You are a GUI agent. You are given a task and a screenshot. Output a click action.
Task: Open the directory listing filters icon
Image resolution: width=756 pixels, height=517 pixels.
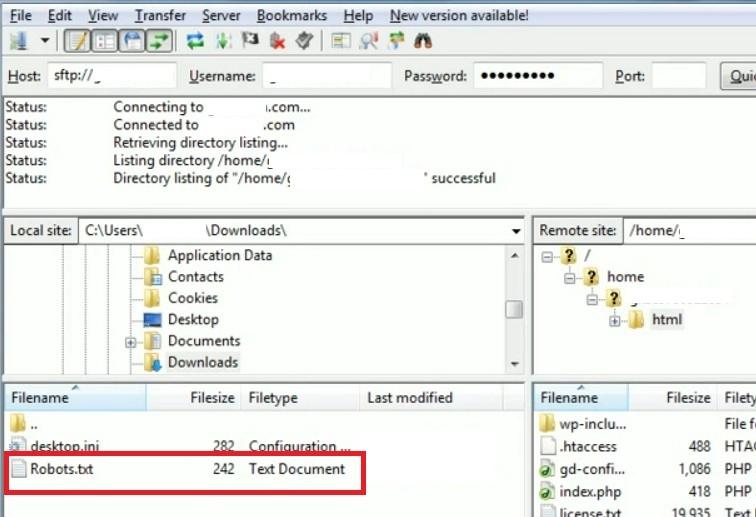click(x=341, y=41)
